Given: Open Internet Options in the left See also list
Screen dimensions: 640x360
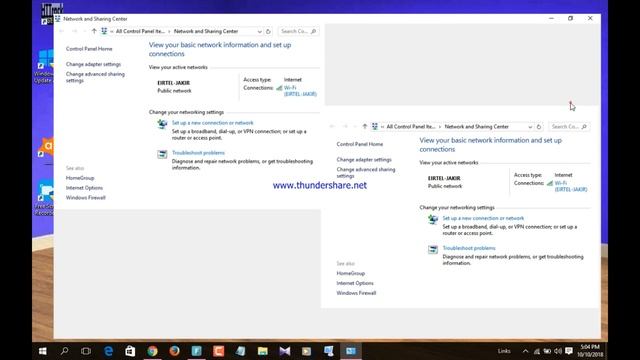Looking at the screenshot, I should pos(84,188).
